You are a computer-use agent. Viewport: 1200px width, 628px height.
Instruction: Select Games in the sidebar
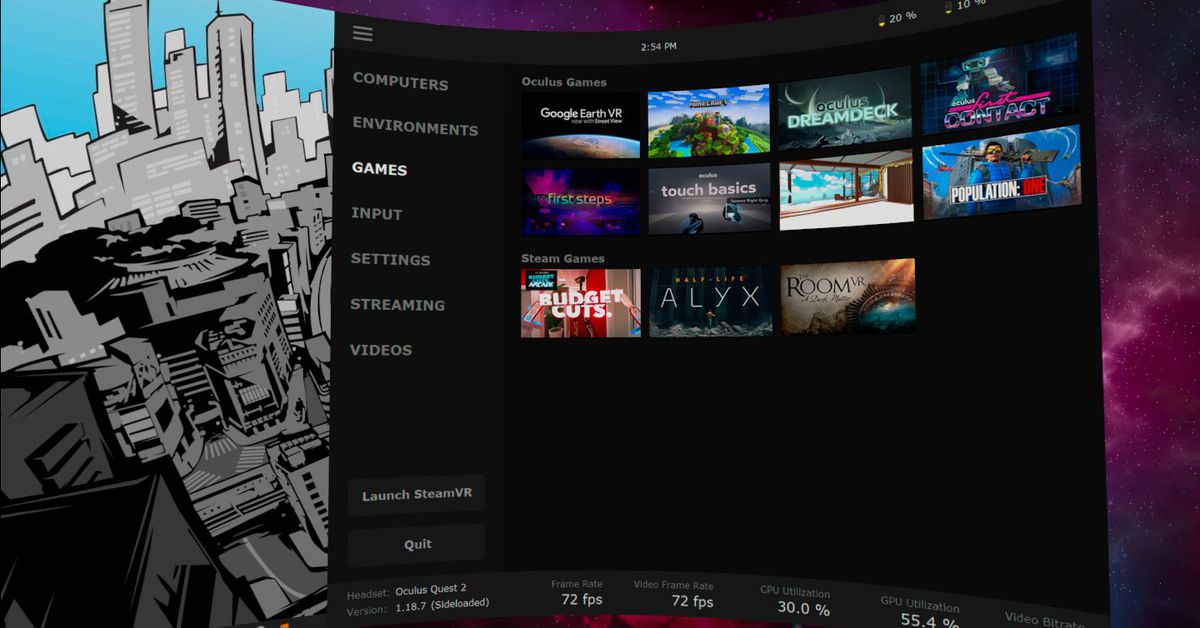379,169
